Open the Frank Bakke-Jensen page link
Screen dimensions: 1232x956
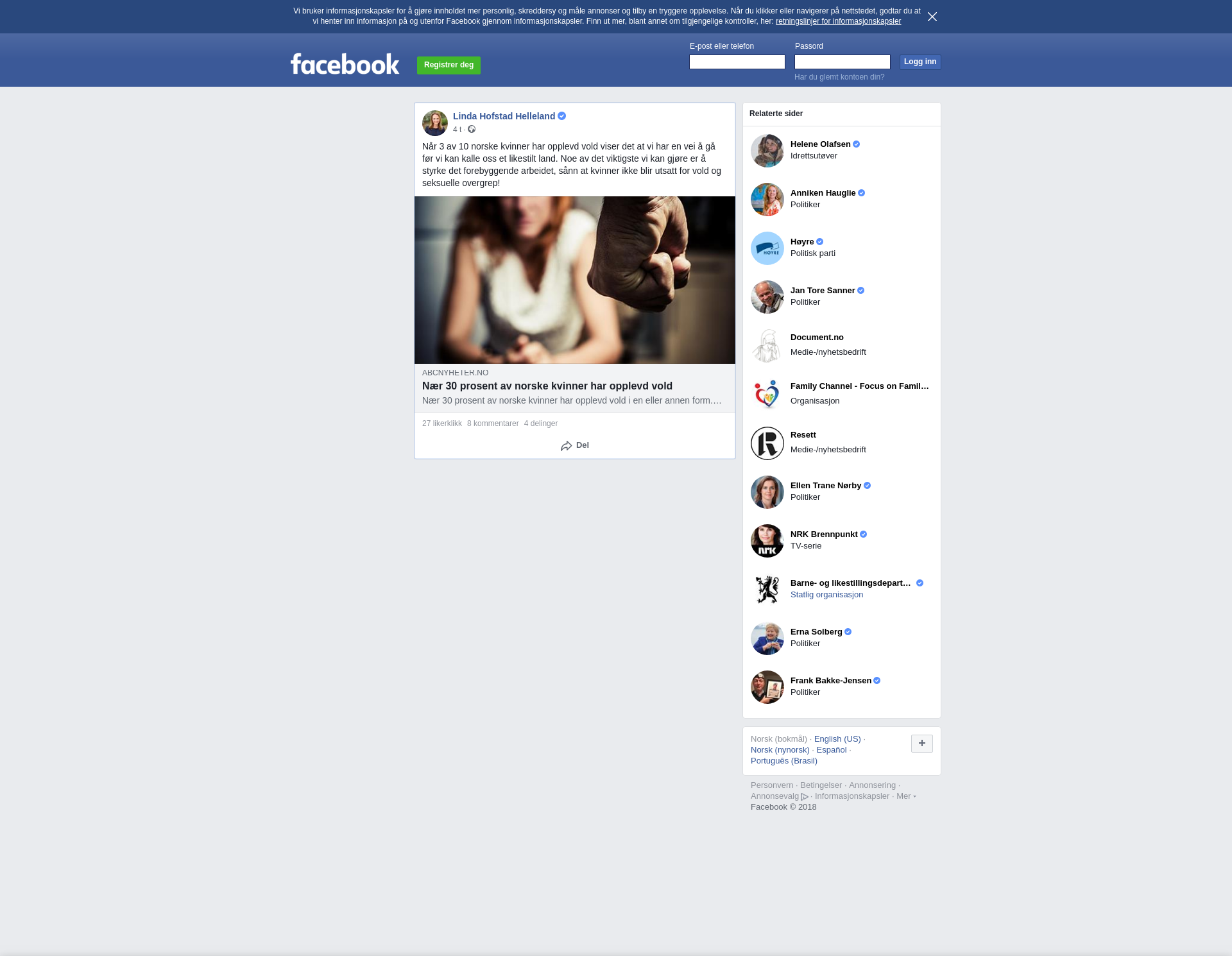[x=831, y=681]
